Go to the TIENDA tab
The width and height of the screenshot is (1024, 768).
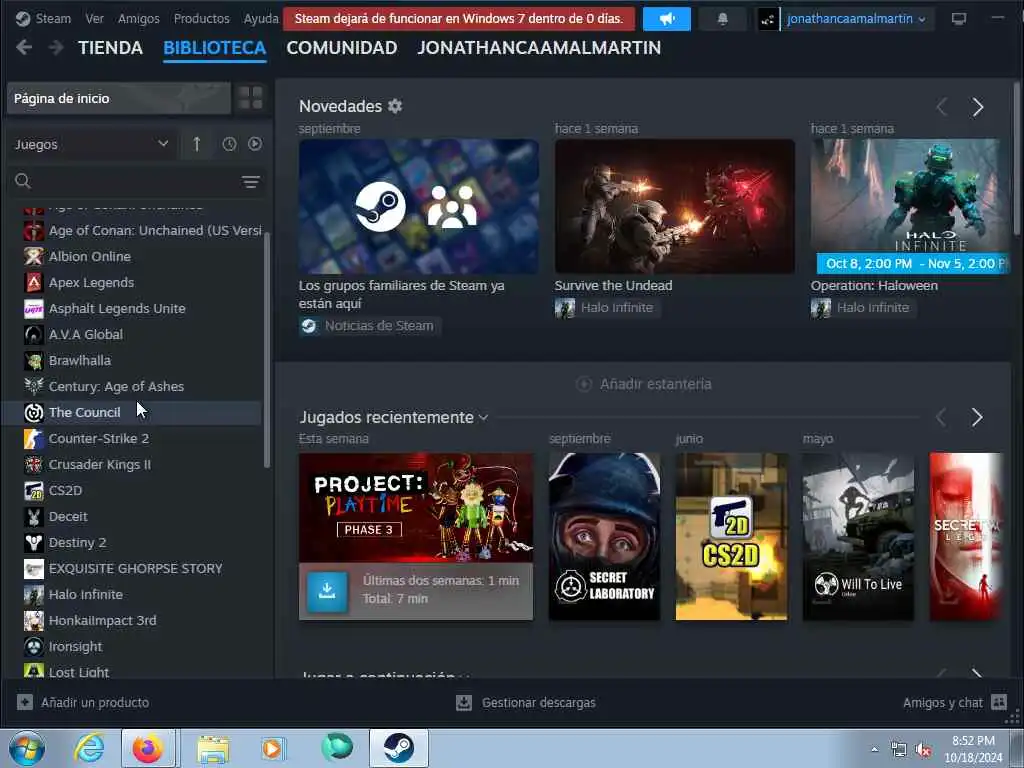(x=110, y=48)
